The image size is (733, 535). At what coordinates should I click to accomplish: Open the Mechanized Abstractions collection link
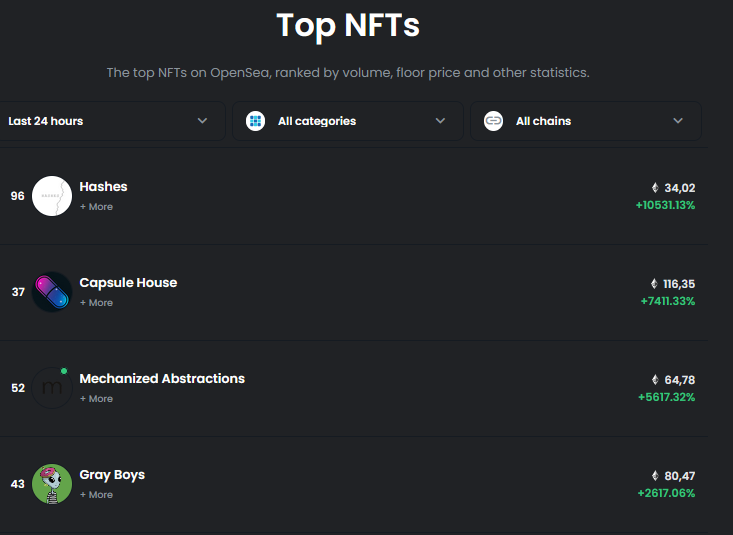[162, 379]
